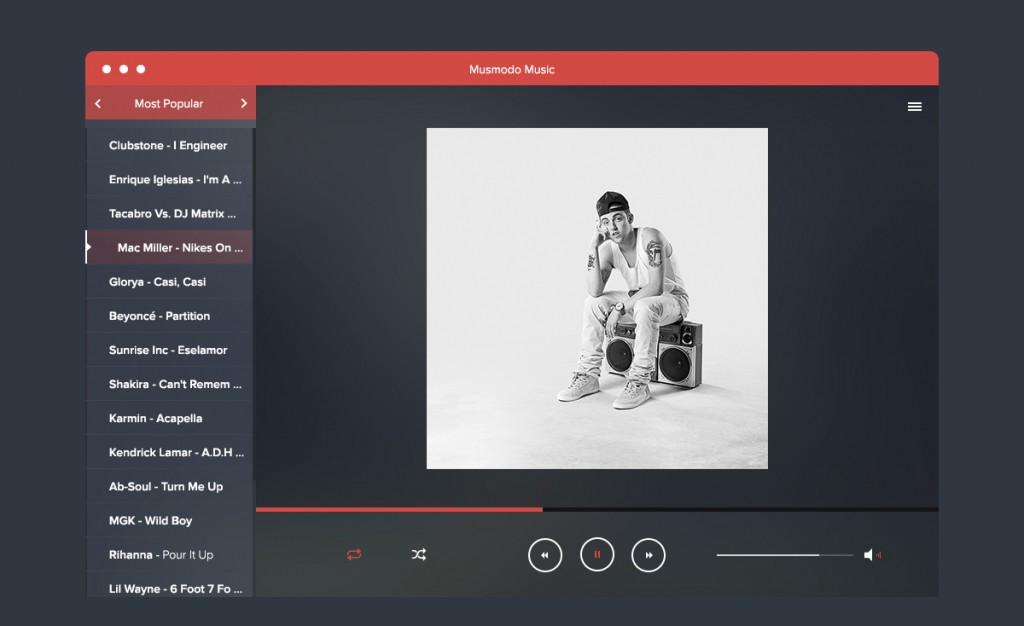This screenshot has width=1024, height=626.
Task: Turn on shuffle mode
Action: pos(419,554)
